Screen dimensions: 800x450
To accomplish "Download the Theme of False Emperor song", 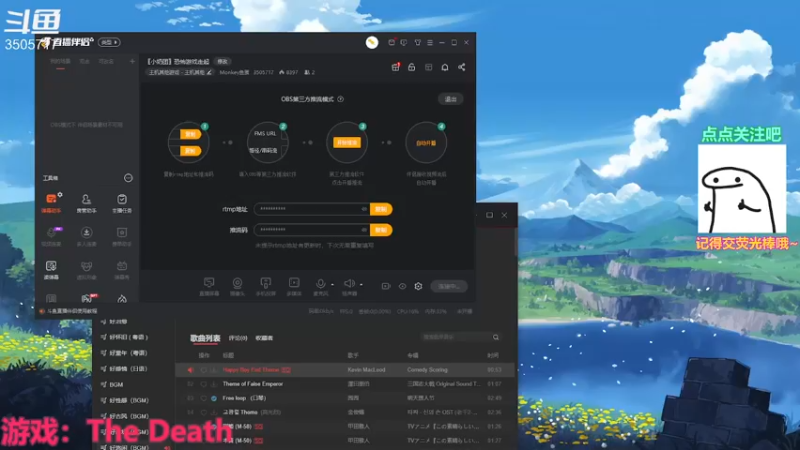I will [x=213, y=384].
